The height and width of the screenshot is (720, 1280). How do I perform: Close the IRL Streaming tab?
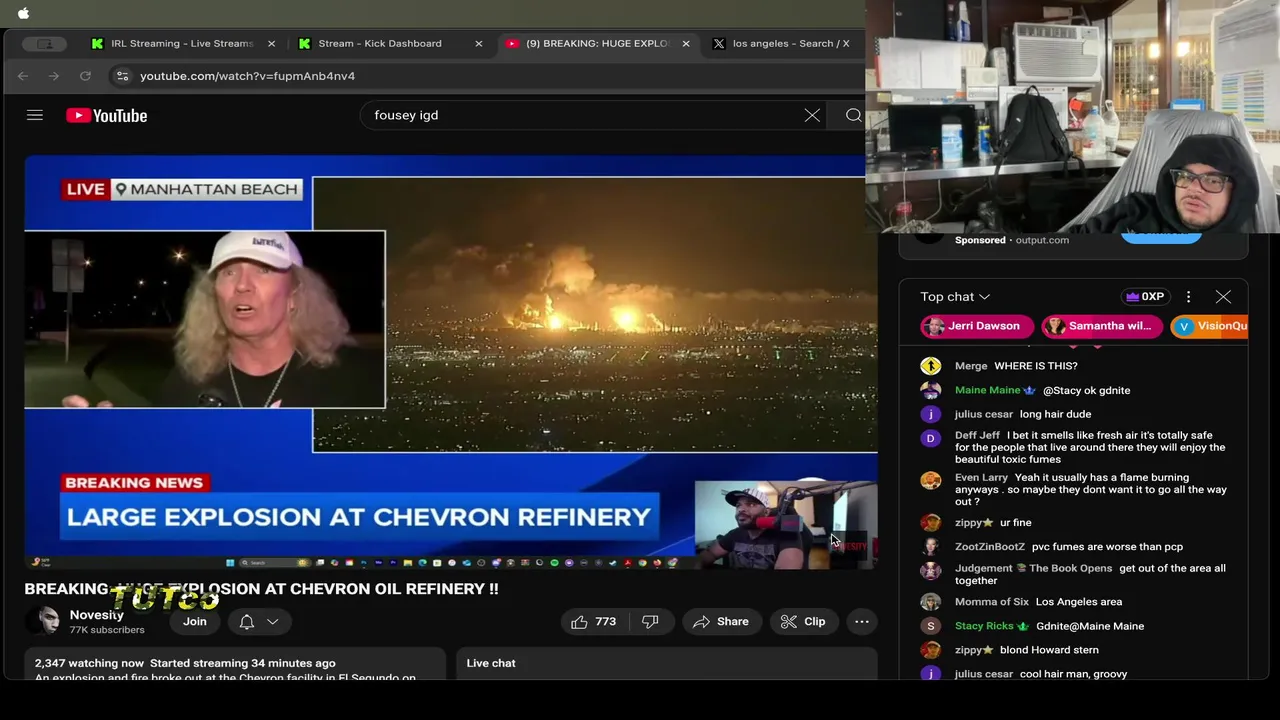(271, 44)
